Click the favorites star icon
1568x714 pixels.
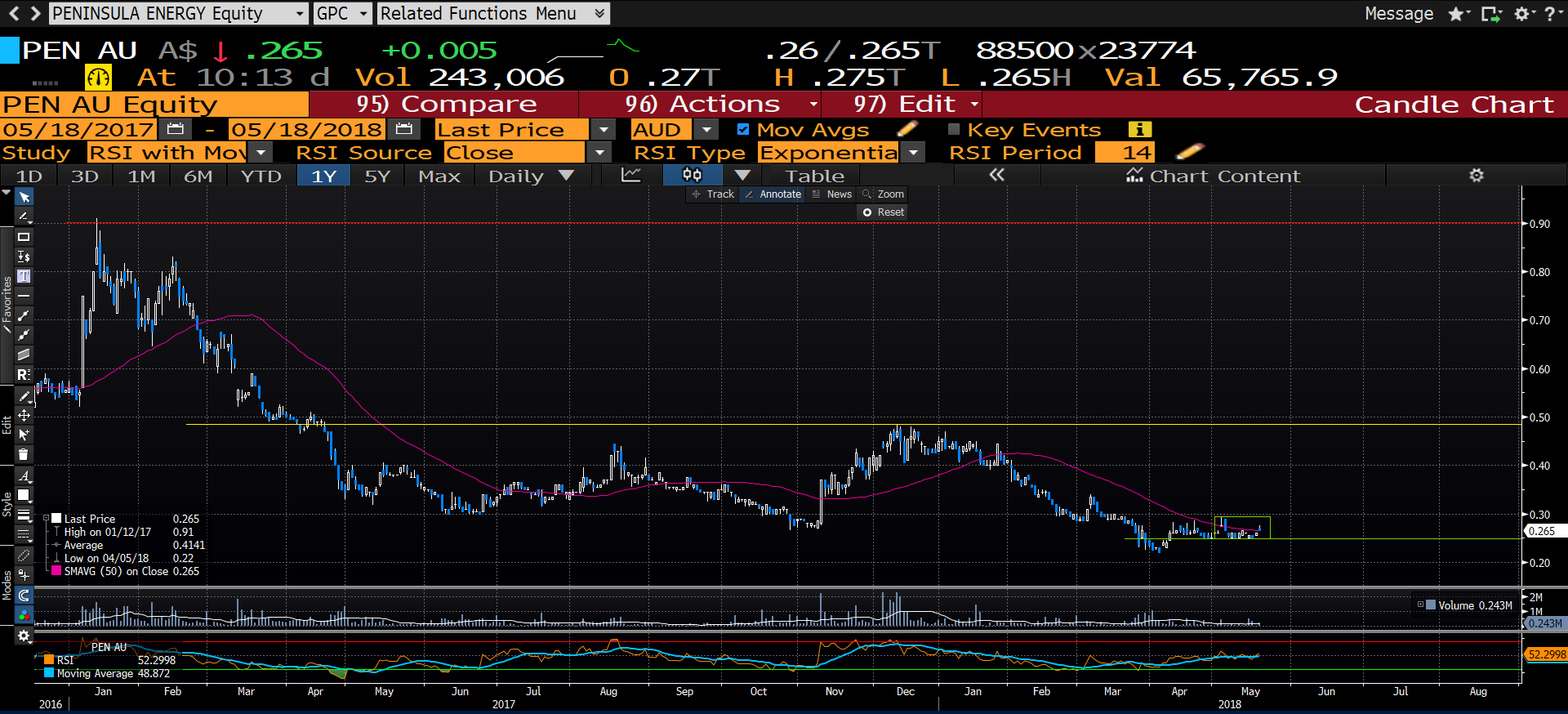coord(1456,14)
